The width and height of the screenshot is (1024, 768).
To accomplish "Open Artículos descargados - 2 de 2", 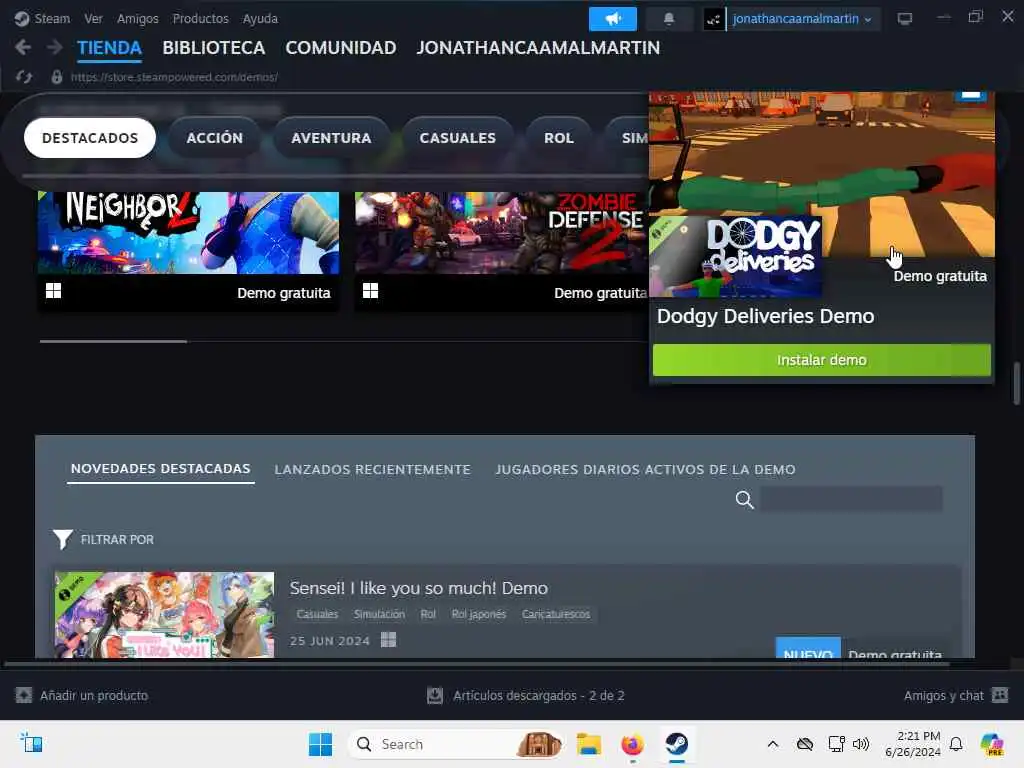I will pyautogui.click(x=539, y=696).
